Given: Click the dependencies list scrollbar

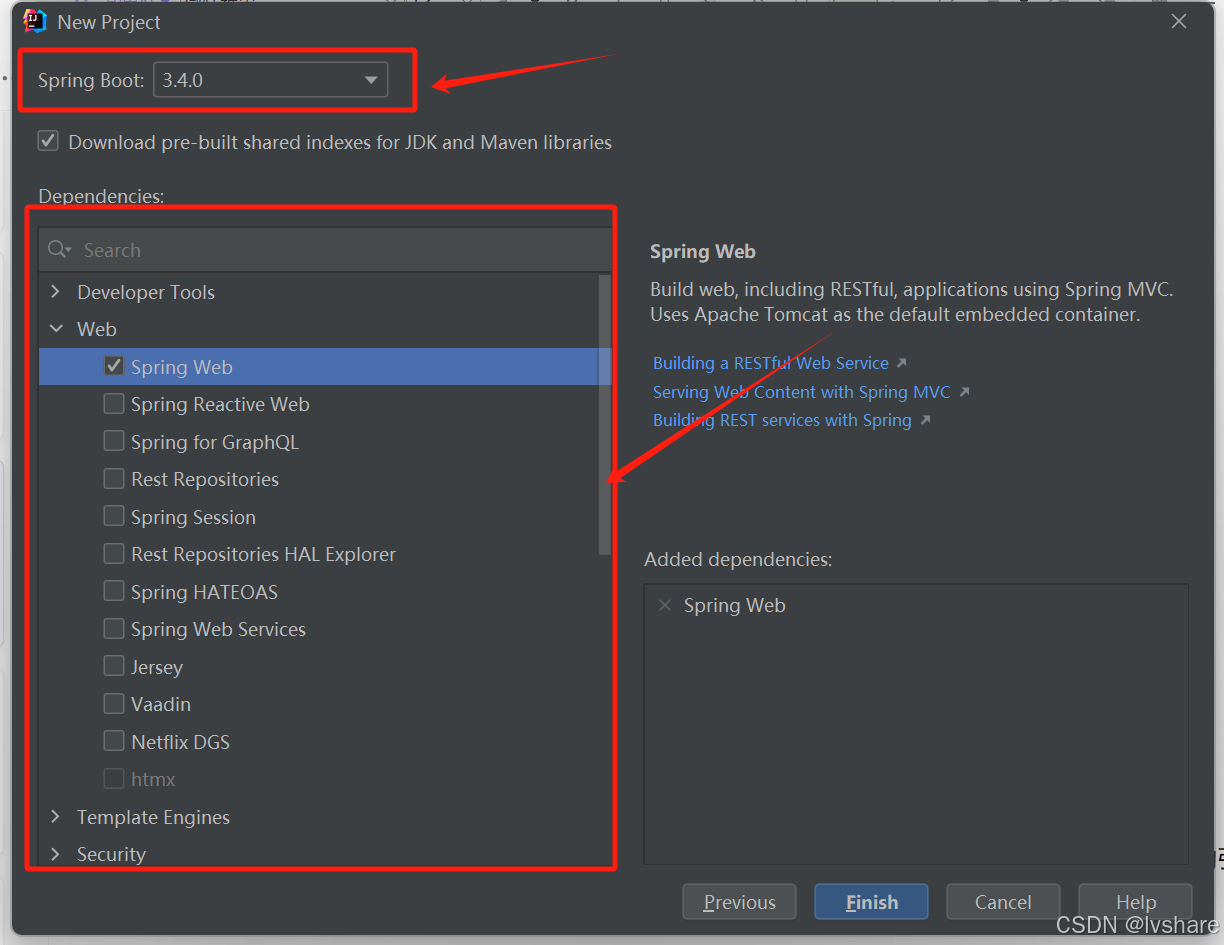Looking at the screenshot, I should 604,414.
